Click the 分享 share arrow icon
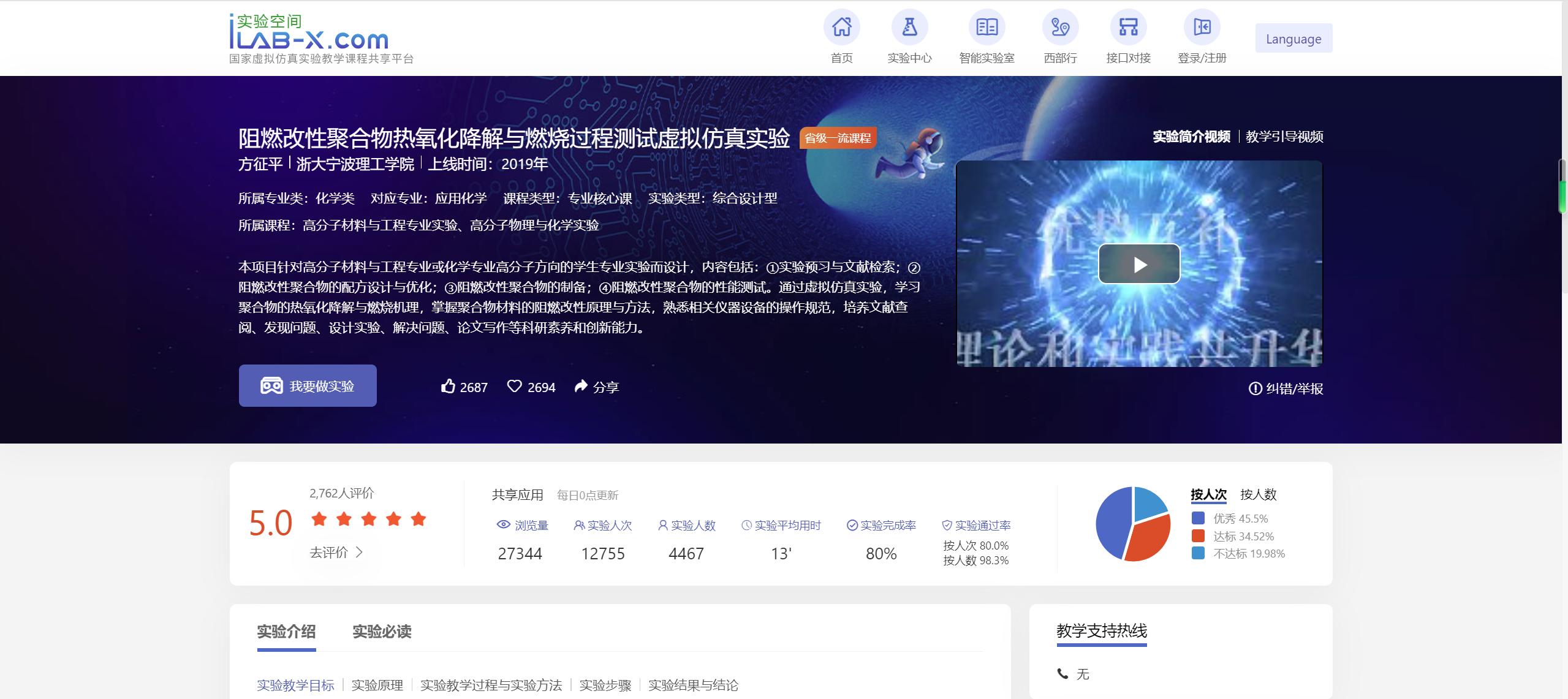The width and height of the screenshot is (1568, 699). pos(581,387)
